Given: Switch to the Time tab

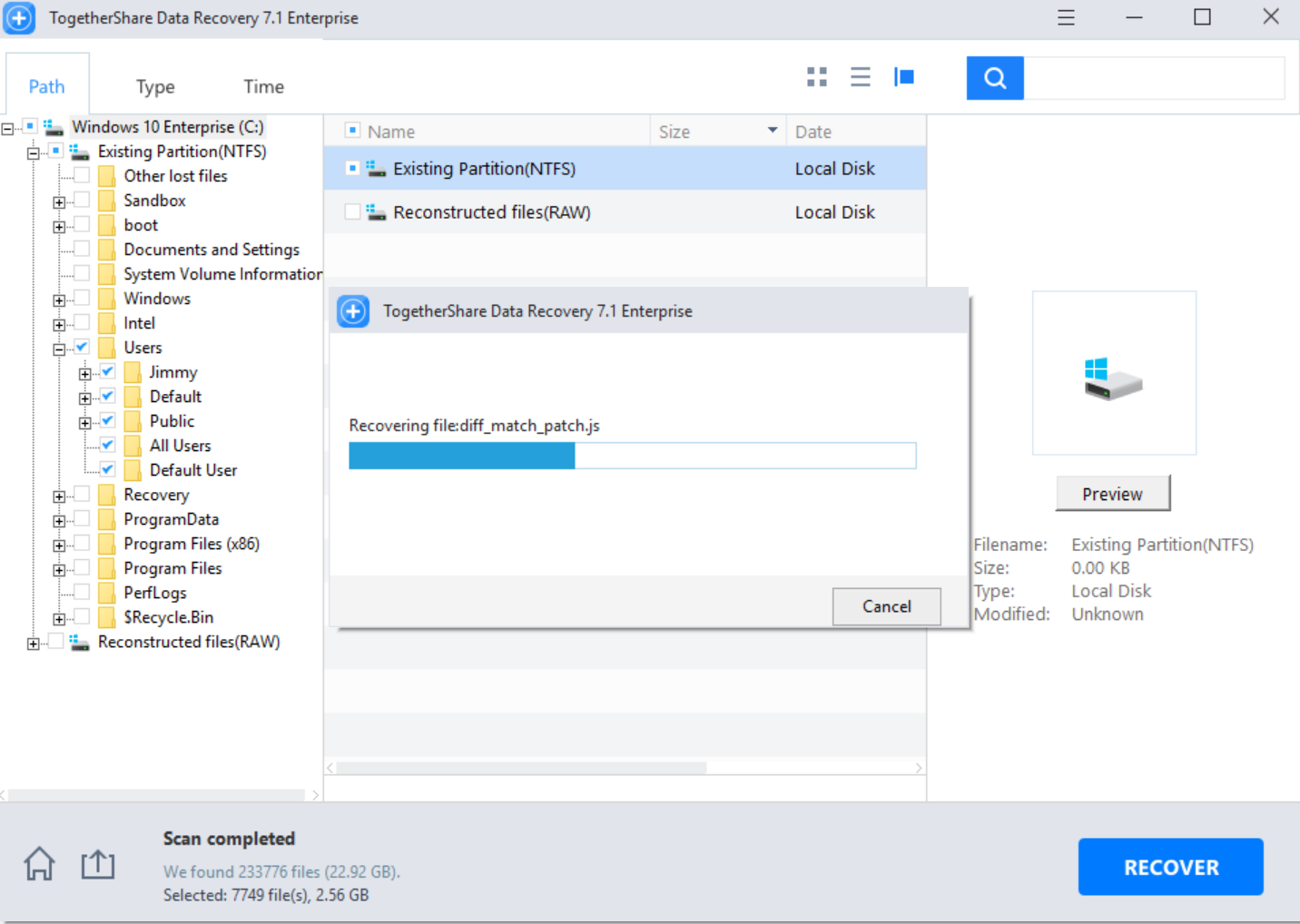Looking at the screenshot, I should coord(263,86).
